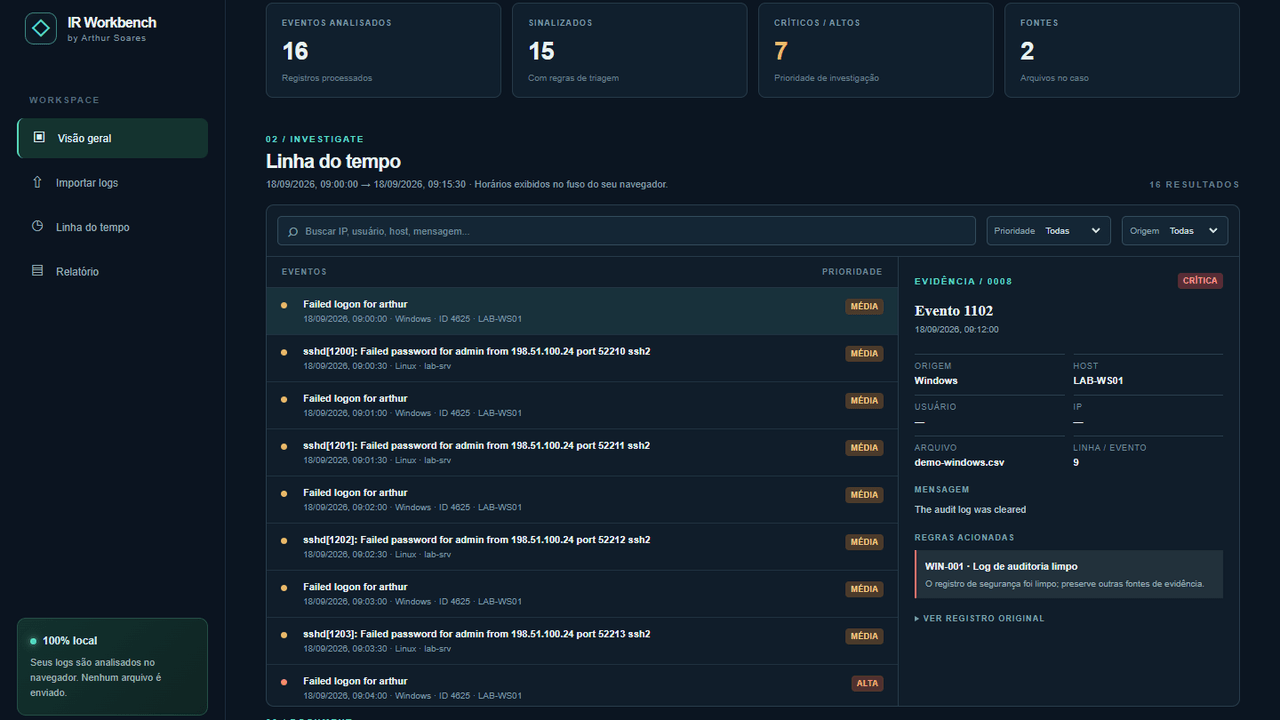The image size is (1280, 720).
Task: Select the sshd[1200] failed password event
Action: [x=582, y=358]
